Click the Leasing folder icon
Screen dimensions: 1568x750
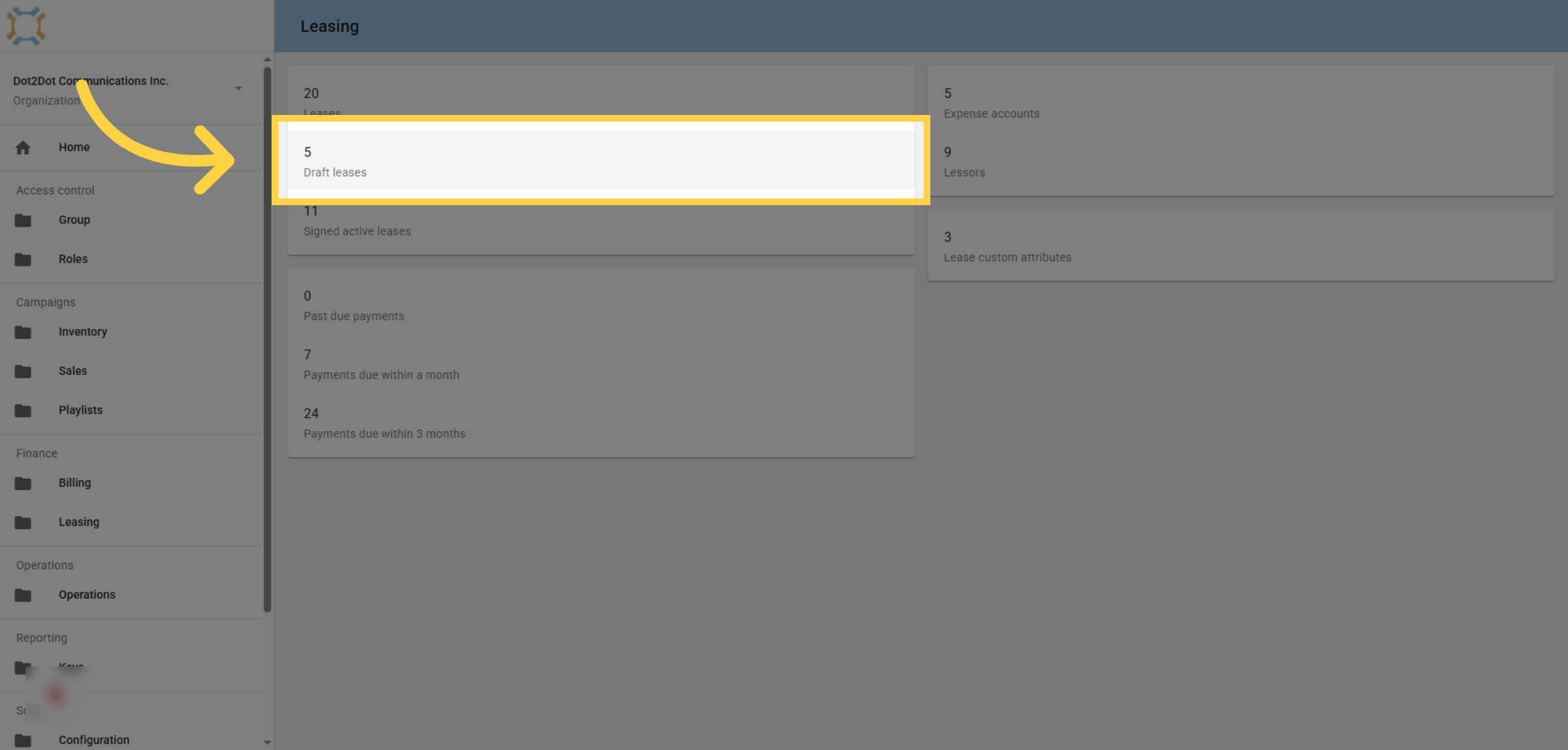[x=23, y=522]
